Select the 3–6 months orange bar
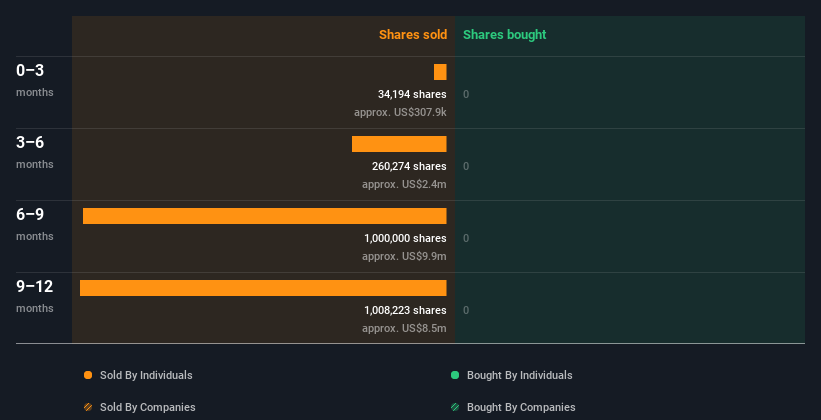821x420 pixels. point(399,144)
